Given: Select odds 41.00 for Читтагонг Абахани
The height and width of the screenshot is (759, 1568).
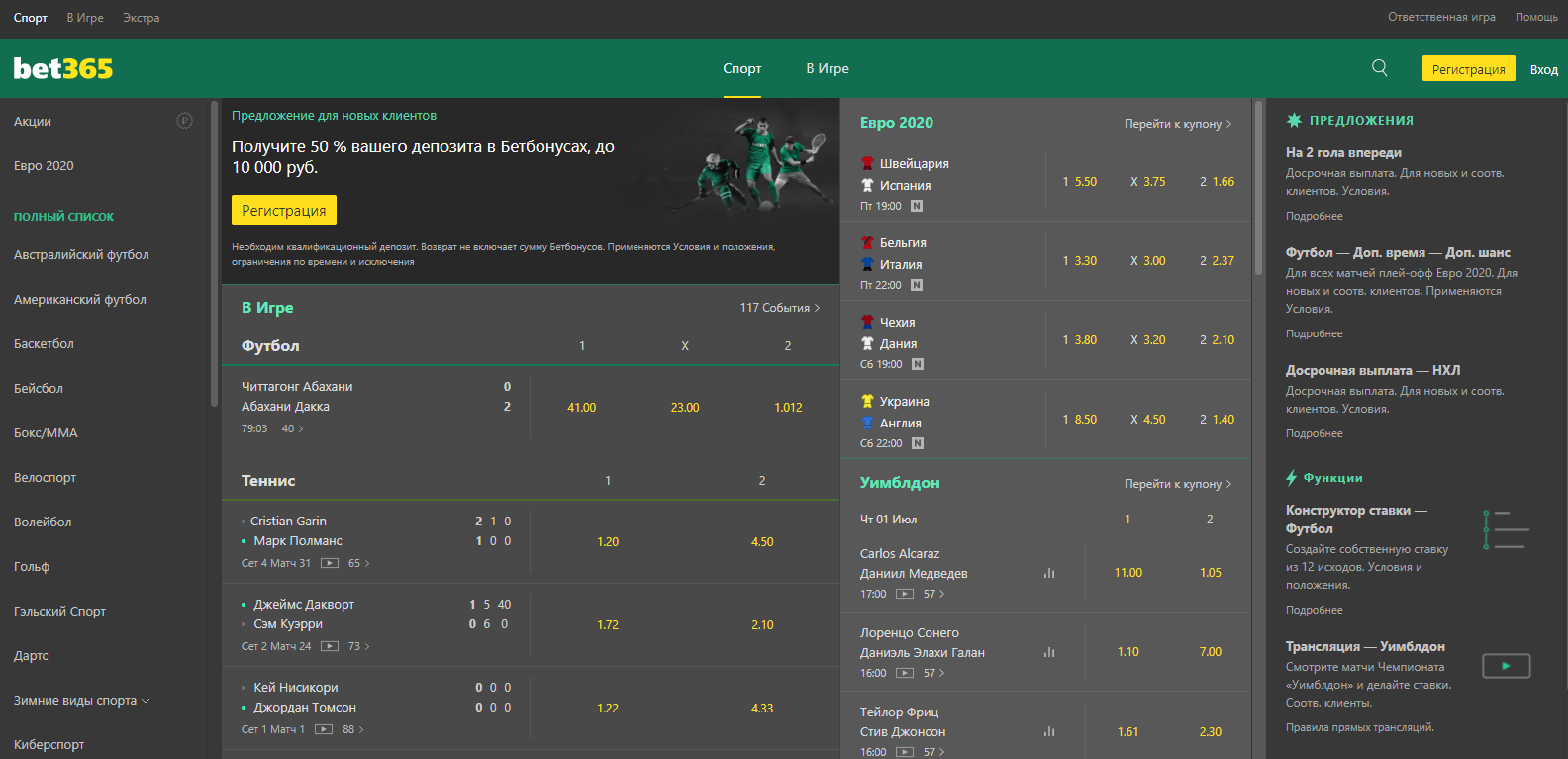Looking at the screenshot, I should pyautogui.click(x=582, y=408).
